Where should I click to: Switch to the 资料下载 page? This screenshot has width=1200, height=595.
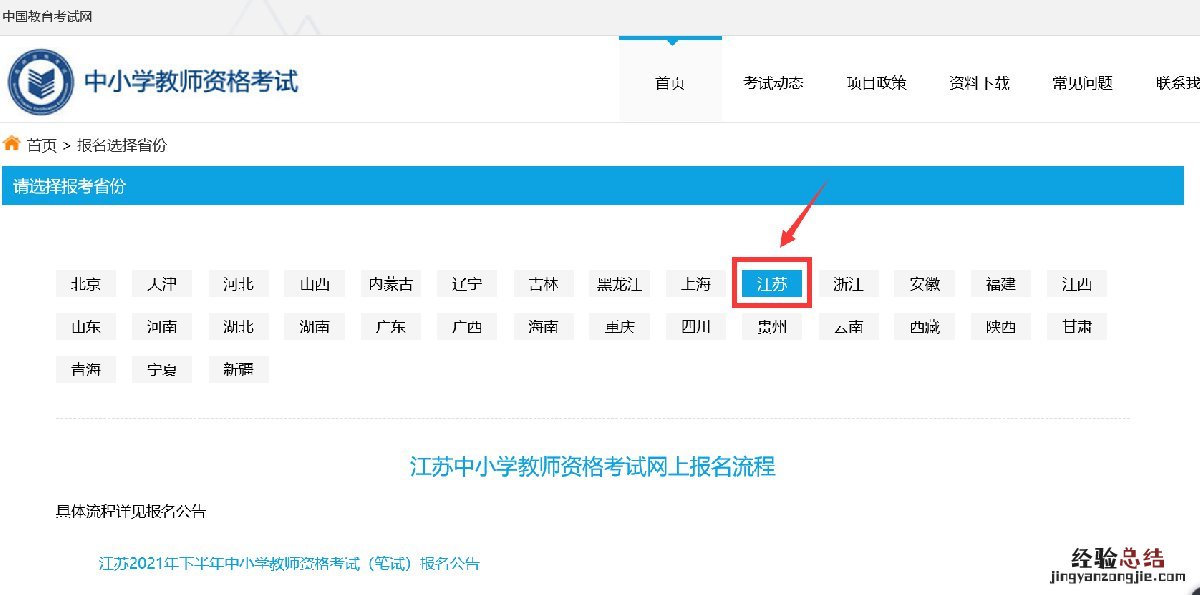(979, 83)
